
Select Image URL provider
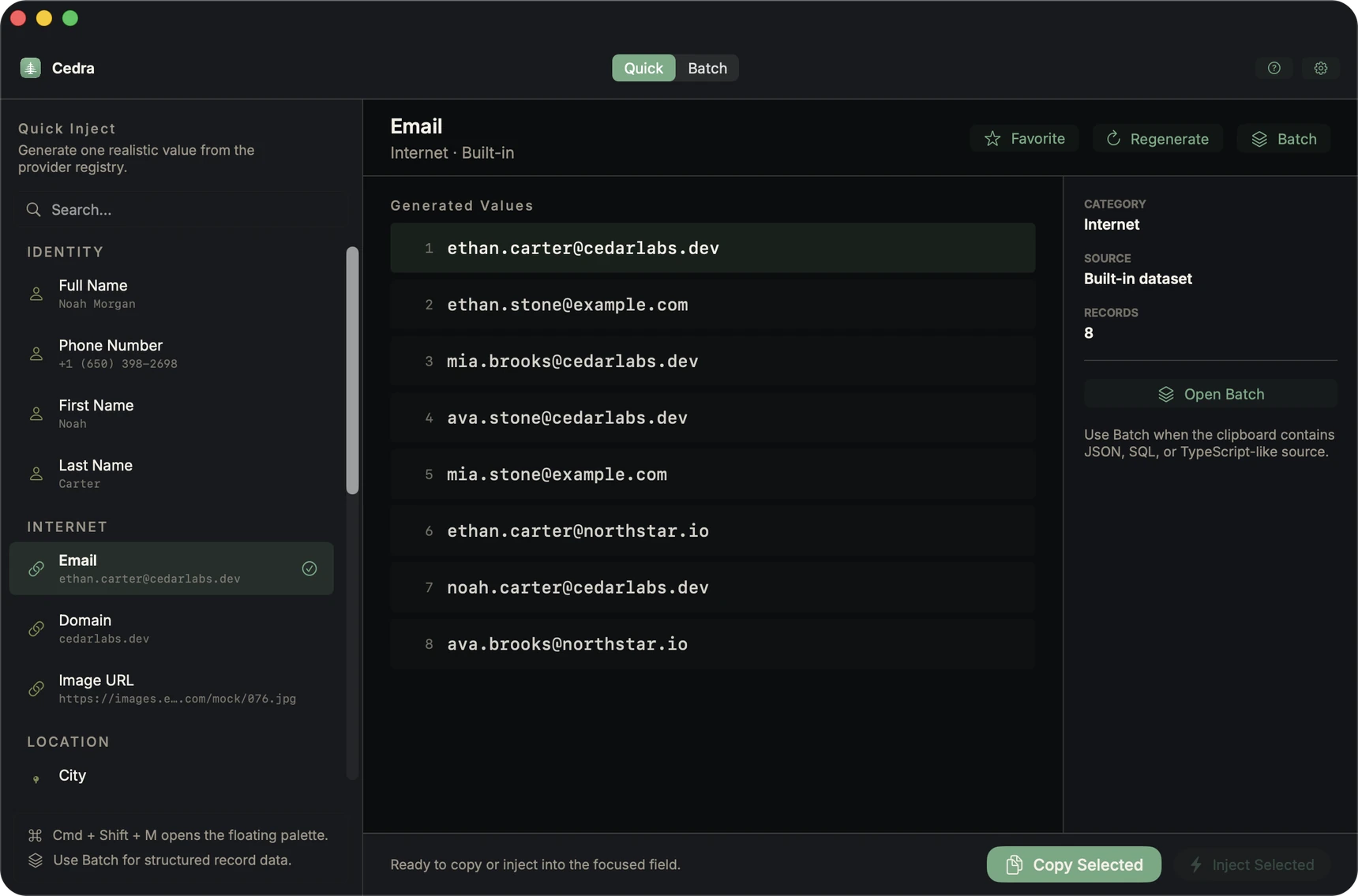pos(171,688)
